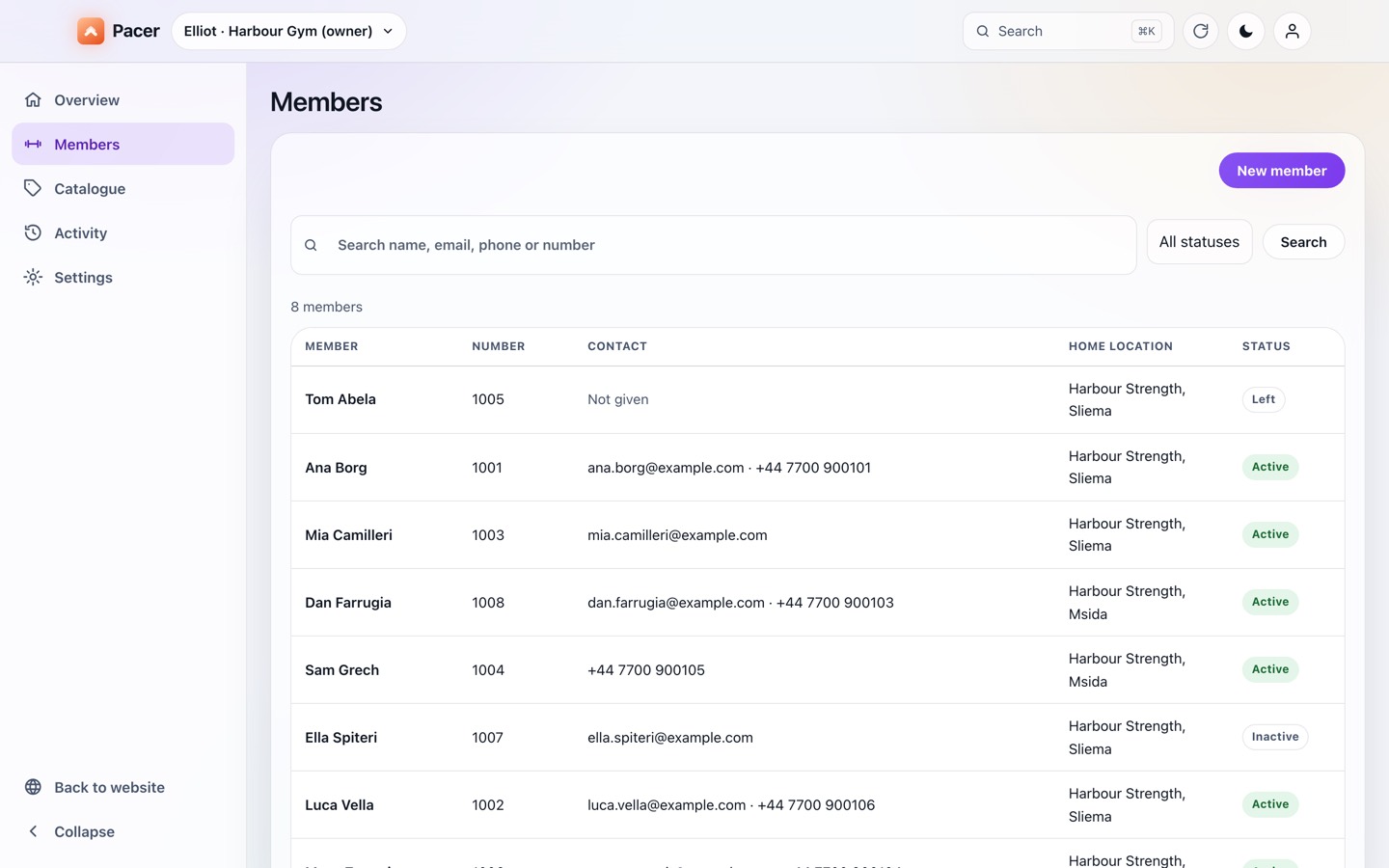This screenshot has width=1389, height=868.
Task: Open Settings in sidebar
Action: [x=123, y=277]
